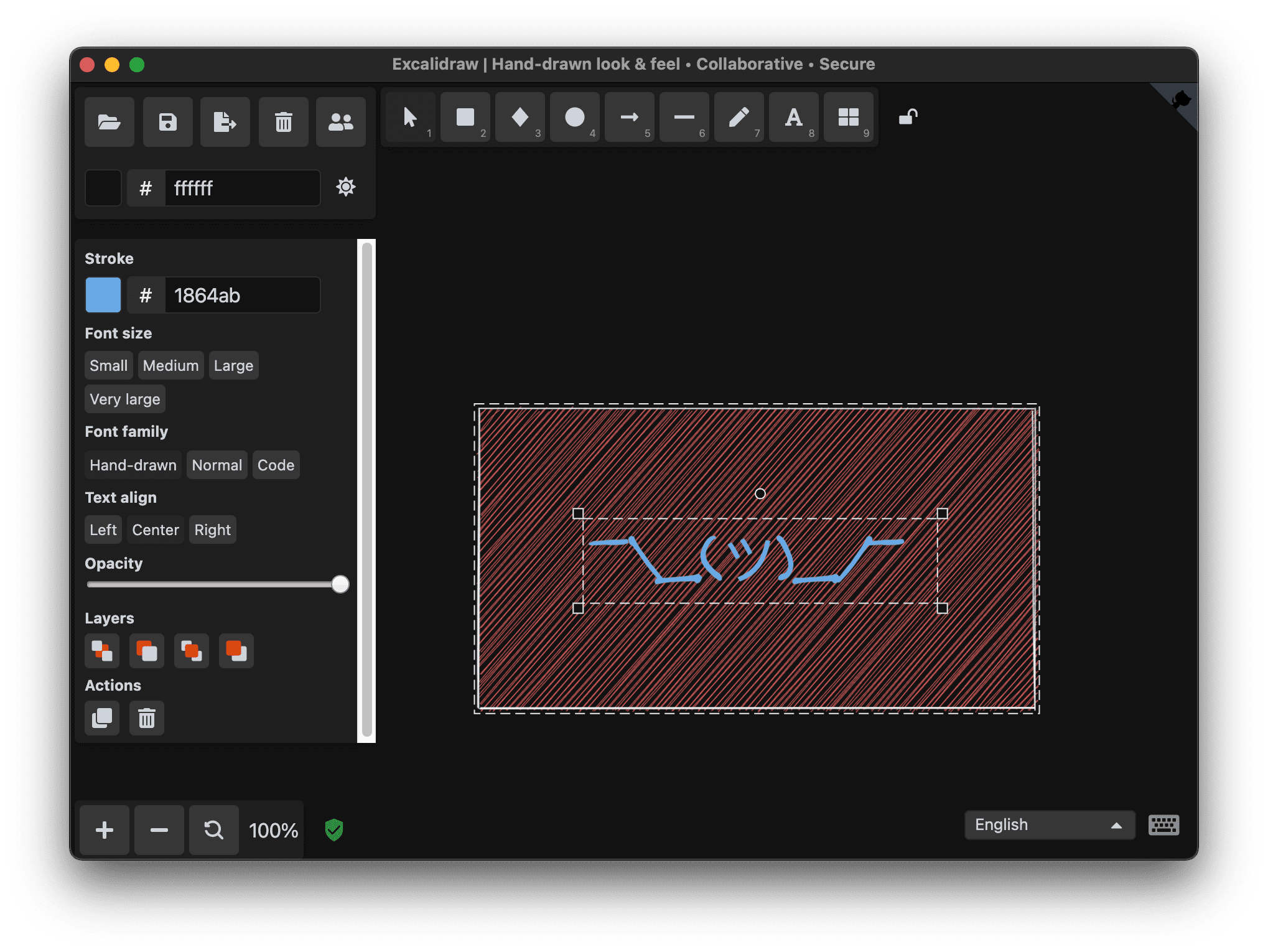Click the Delete/trash action button

[145, 718]
